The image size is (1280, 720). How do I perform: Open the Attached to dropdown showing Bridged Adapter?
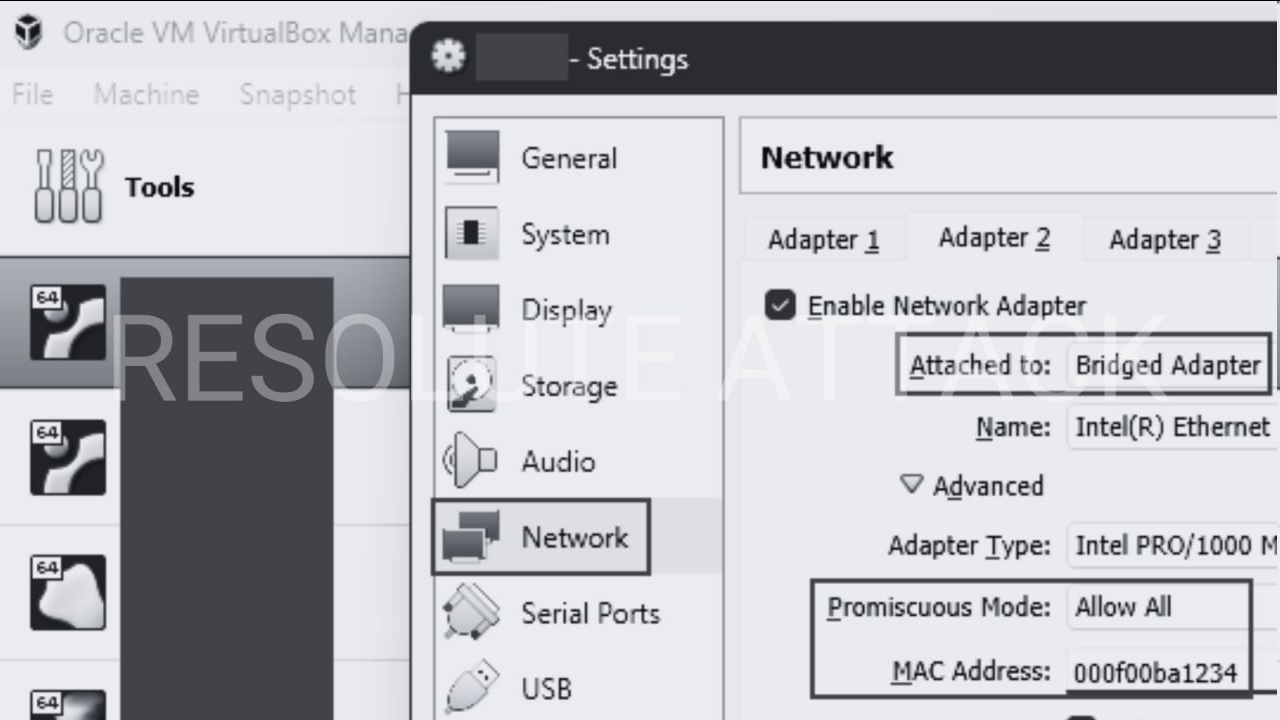[x=1172, y=365]
